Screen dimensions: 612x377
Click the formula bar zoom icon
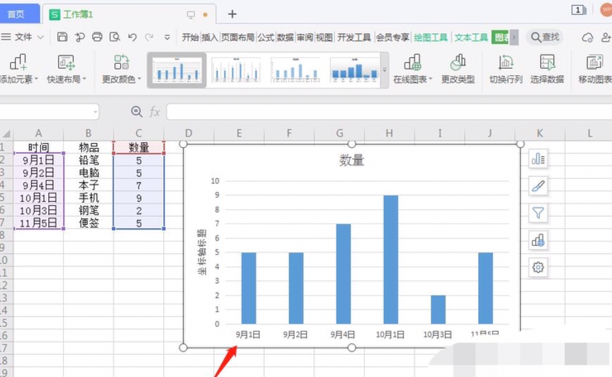(136, 112)
